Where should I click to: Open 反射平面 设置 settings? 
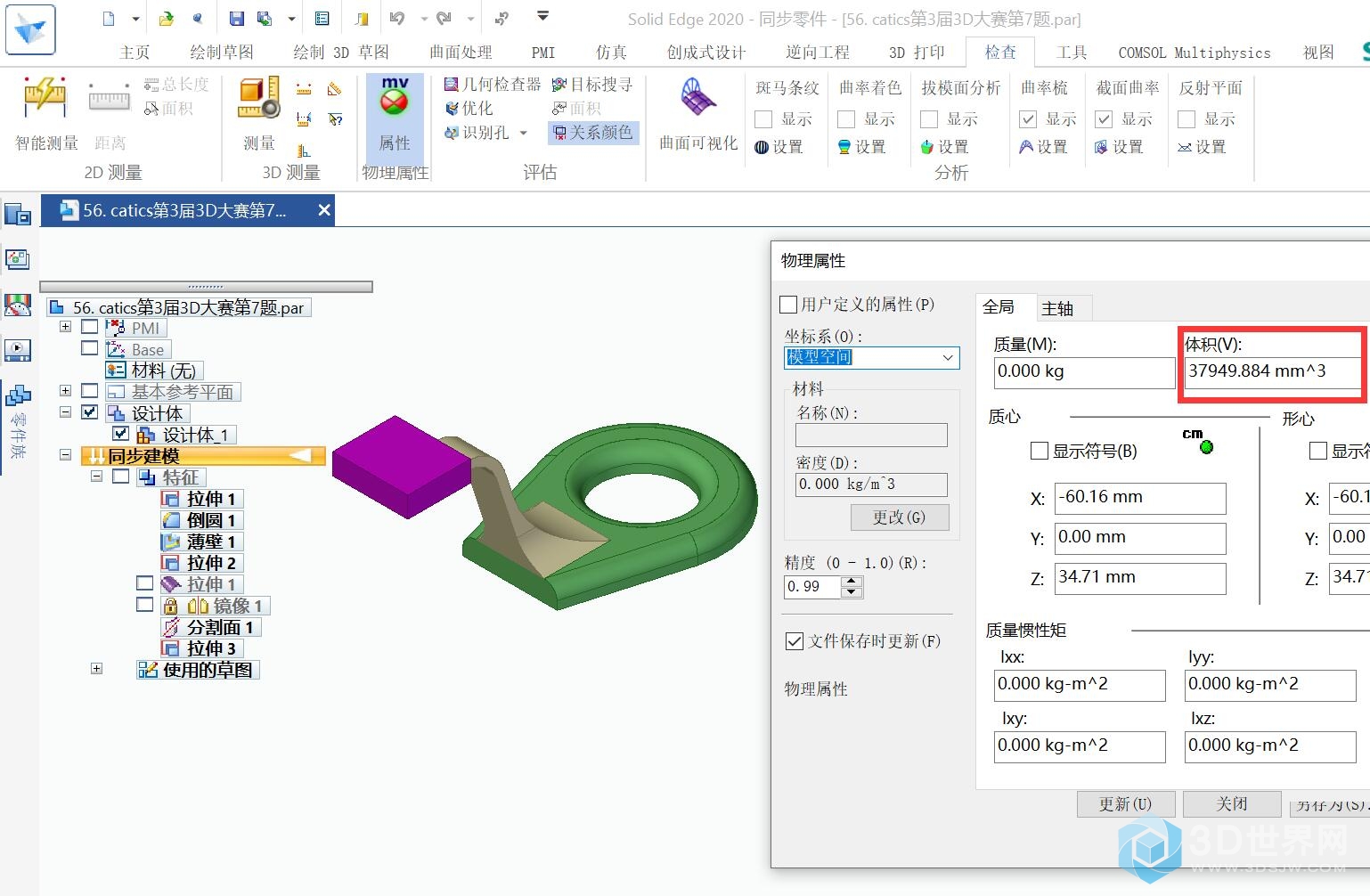click(1202, 147)
